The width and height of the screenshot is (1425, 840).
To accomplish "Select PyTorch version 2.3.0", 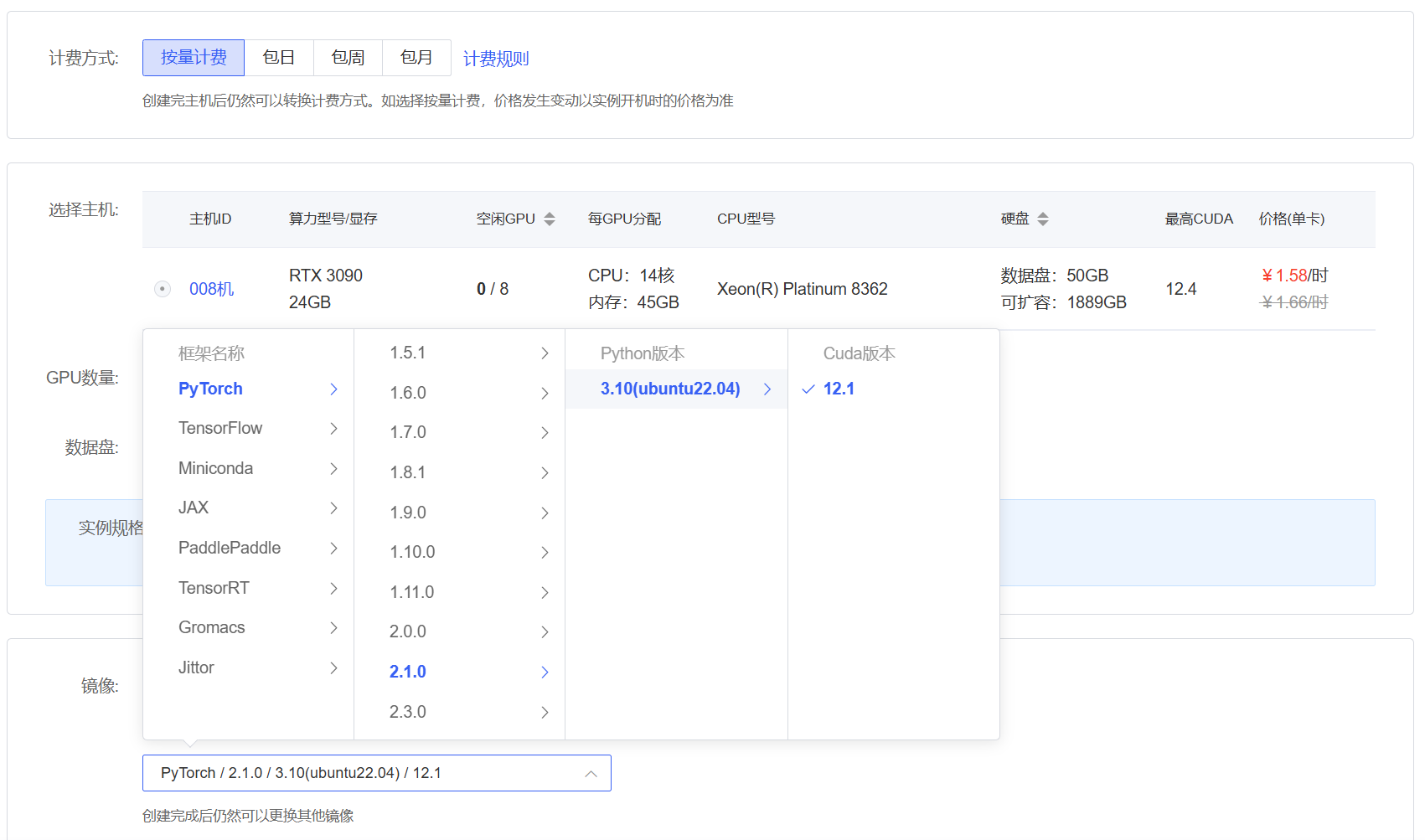I will tap(408, 712).
